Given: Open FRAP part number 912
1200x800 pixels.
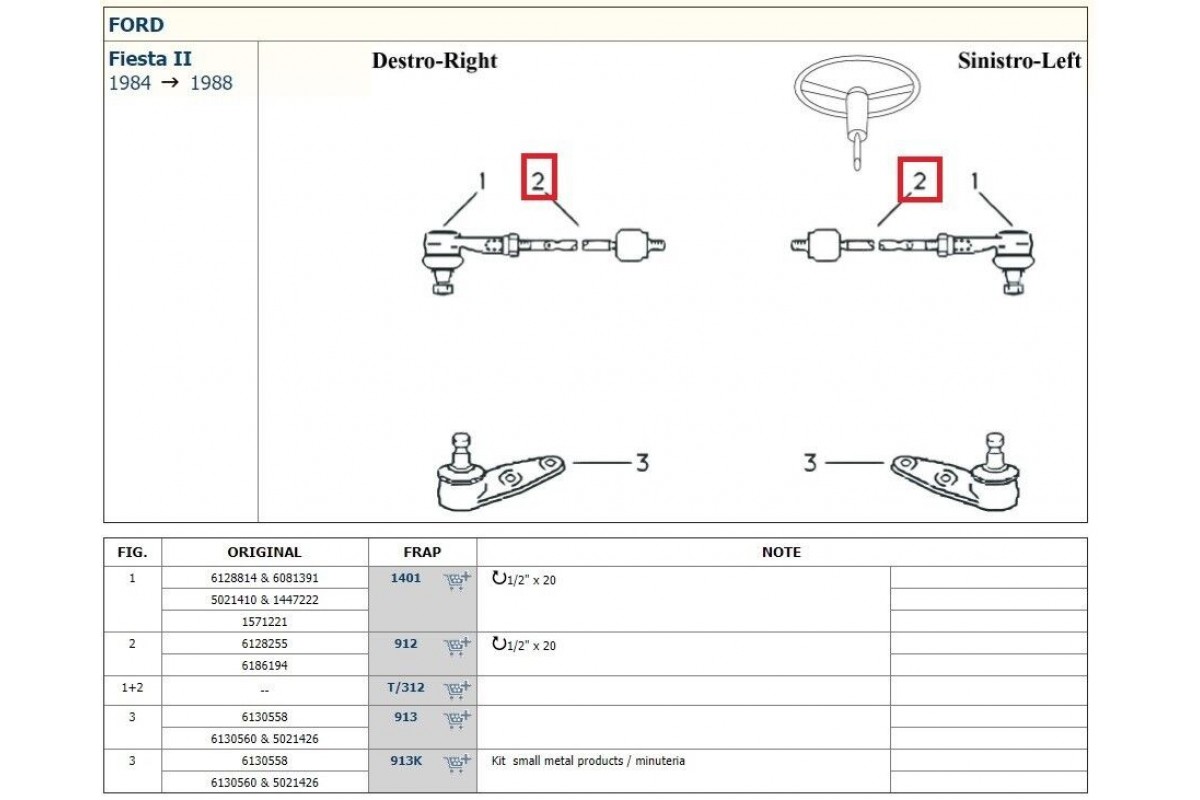Looking at the screenshot, I should (405, 644).
